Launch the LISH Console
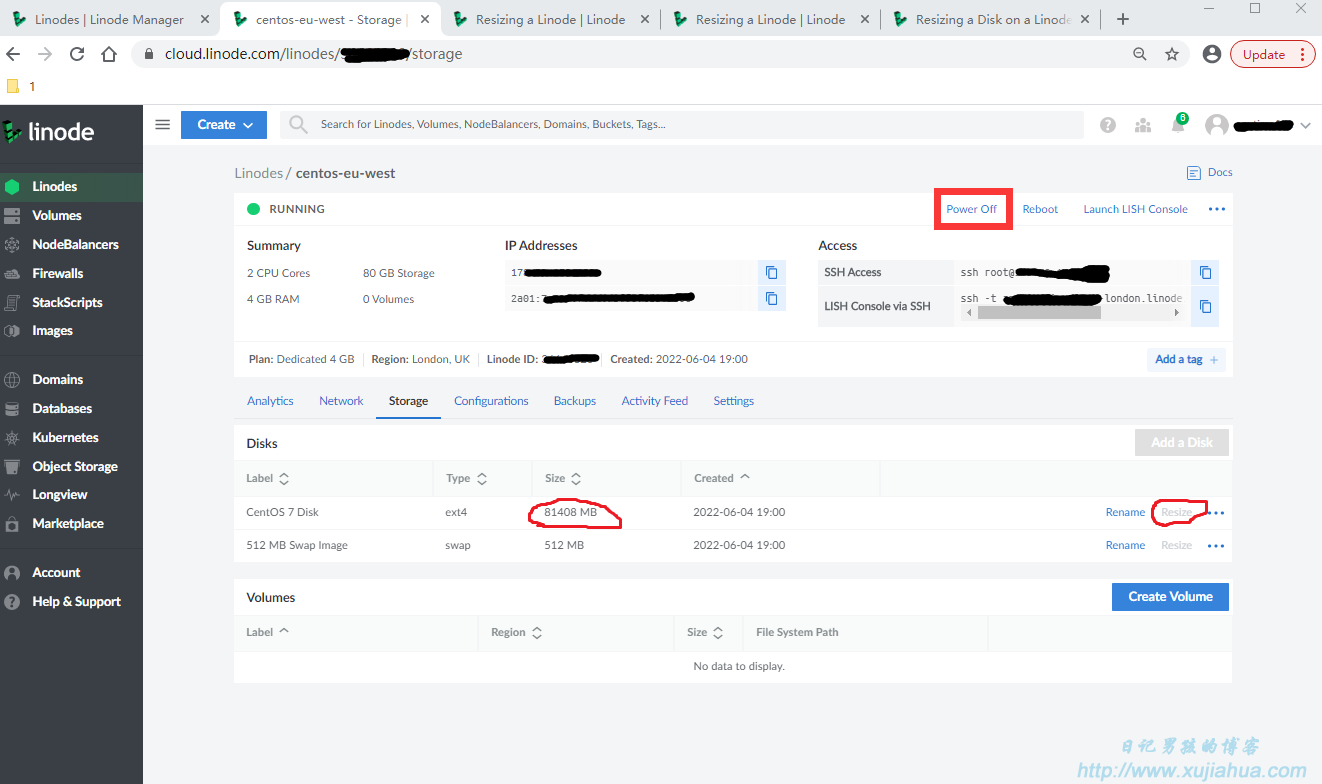 point(1135,209)
